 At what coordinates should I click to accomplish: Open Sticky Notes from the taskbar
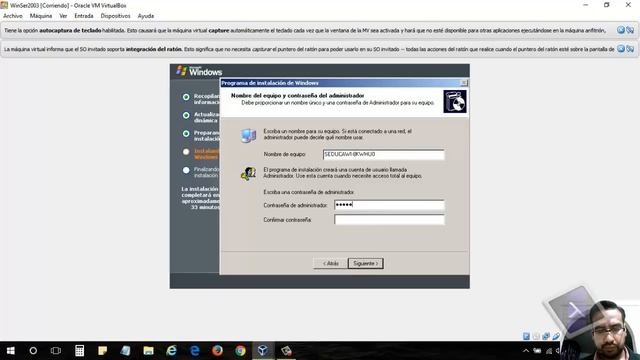pyautogui.click(x=102, y=351)
